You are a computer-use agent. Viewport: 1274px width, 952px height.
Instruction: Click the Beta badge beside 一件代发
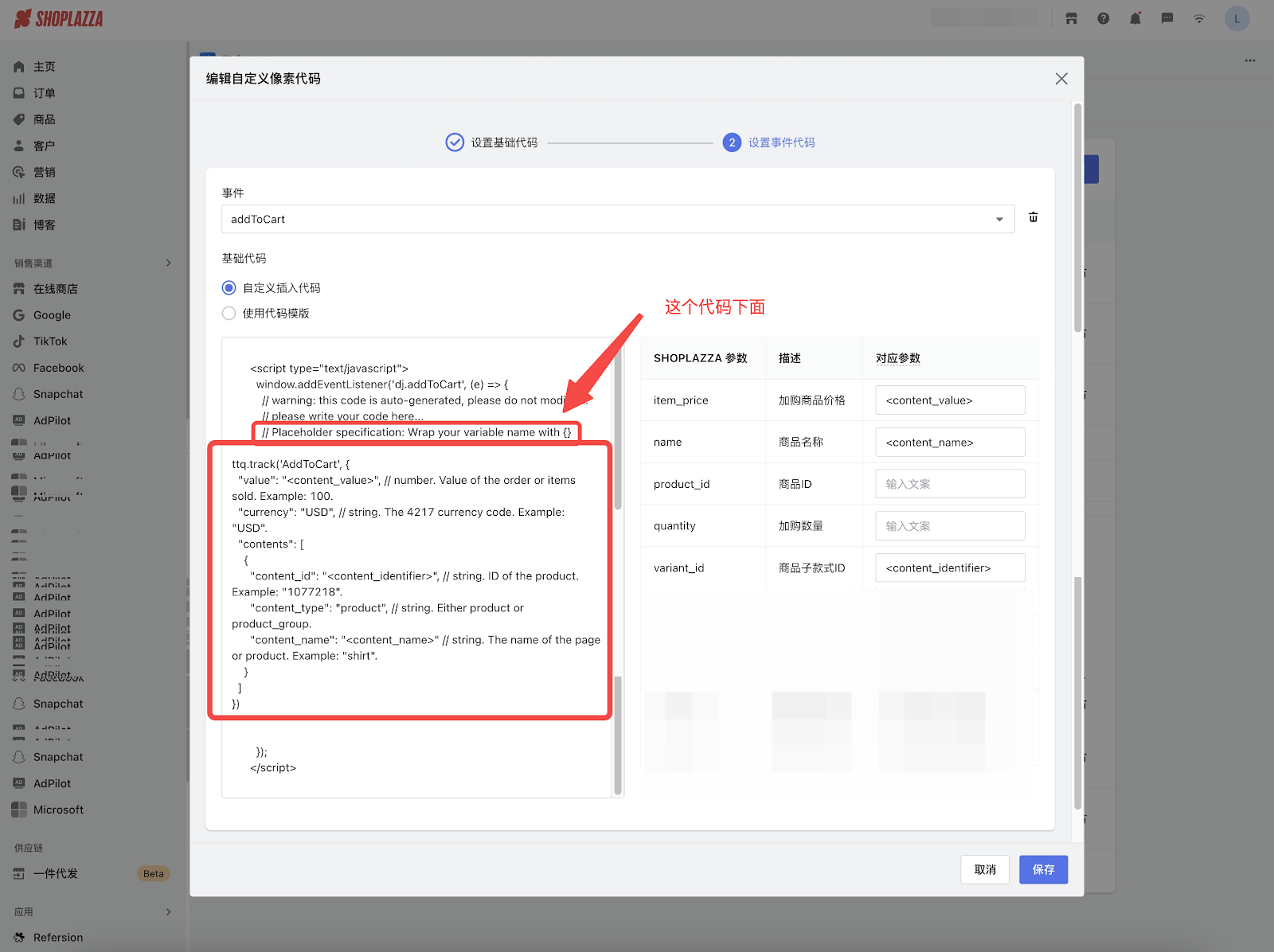[x=153, y=874]
